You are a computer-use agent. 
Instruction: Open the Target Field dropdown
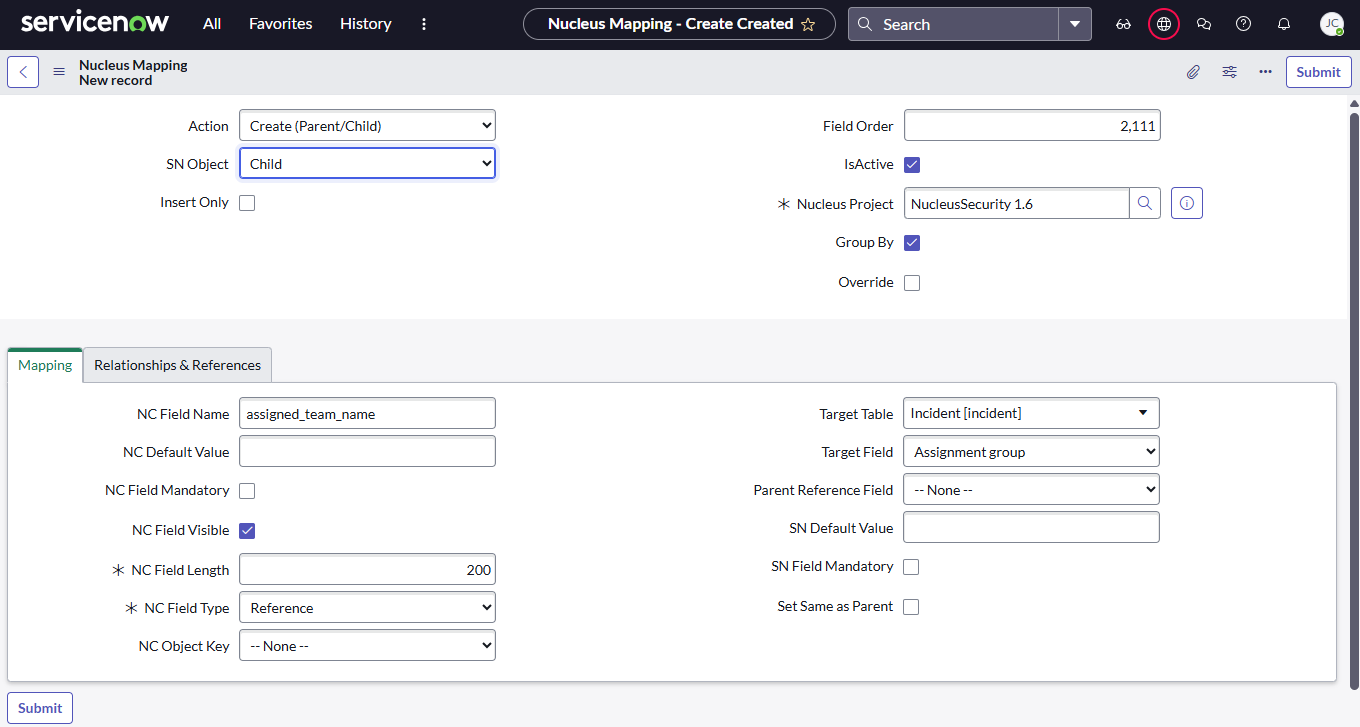pos(1031,452)
